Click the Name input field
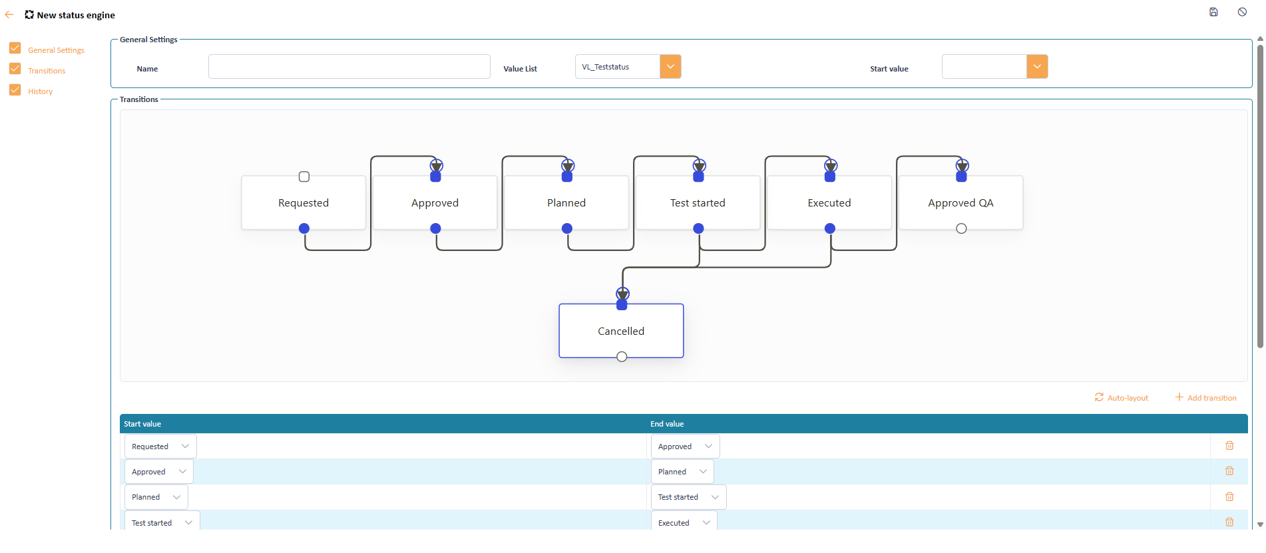The height and width of the screenshot is (553, 1266). [x=349, y=67]
